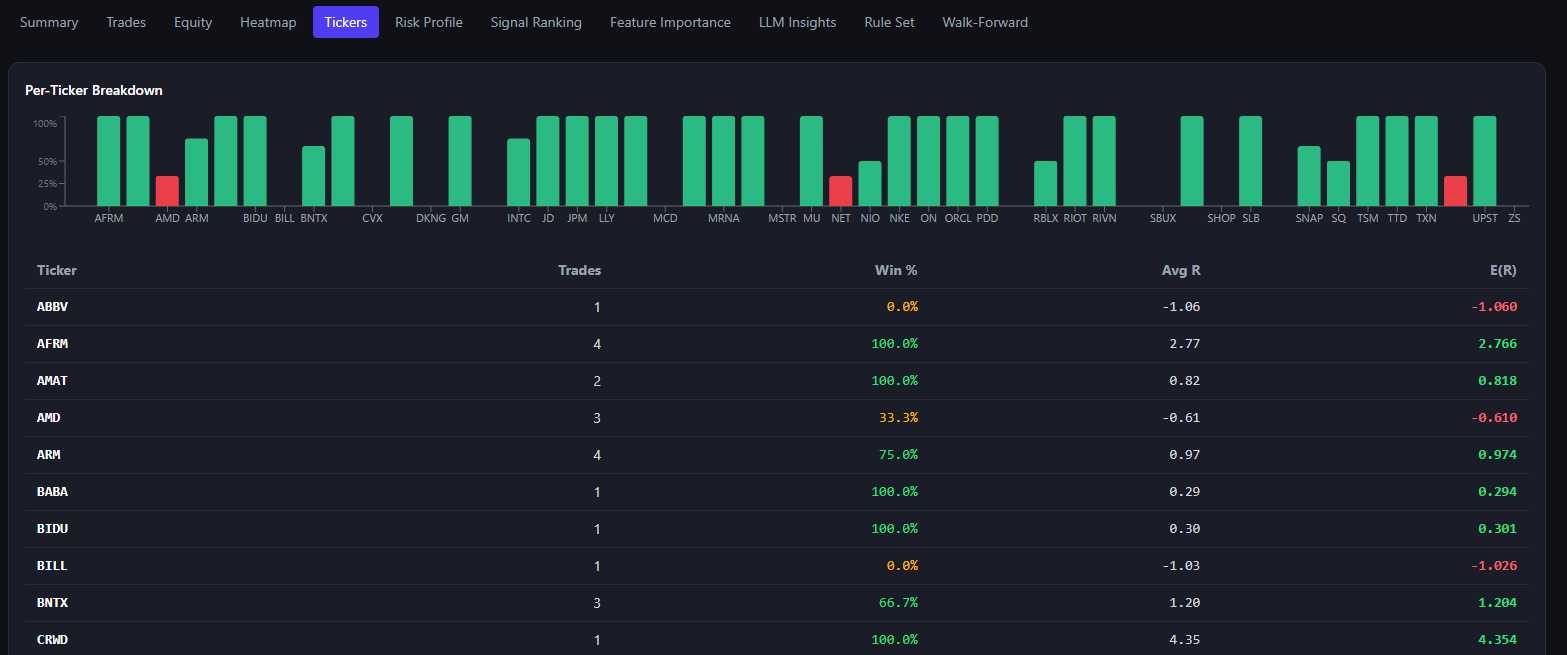1567x655 pixels.
Task: Select the ABBV ticker row
Action: pos(777,307)
